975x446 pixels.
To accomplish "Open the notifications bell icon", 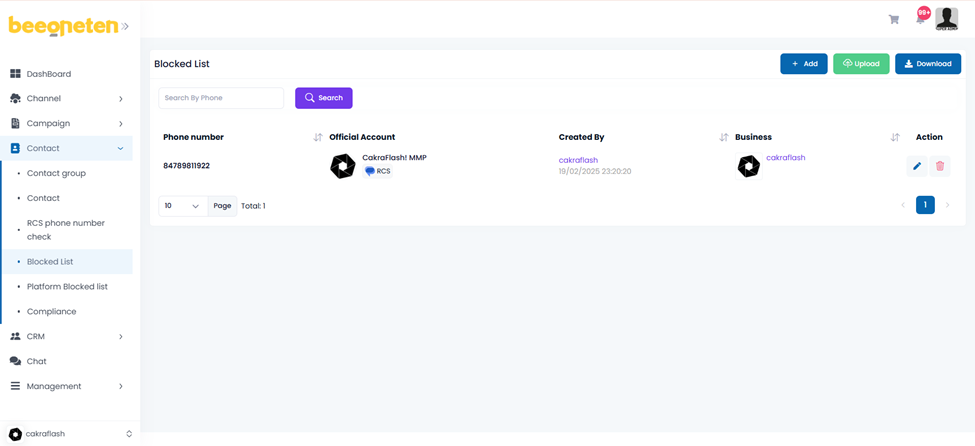I will coord(920,18).
